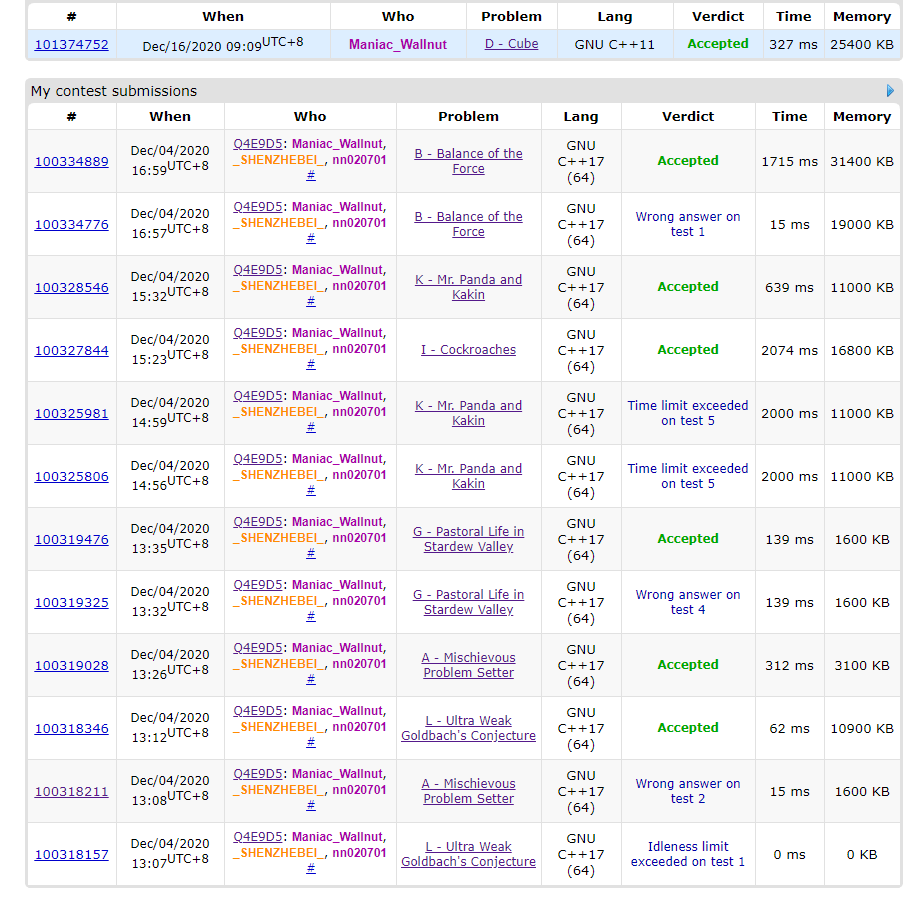The width and height of the screenshot is (916, 903).
Task: Open the I - Cockroaches problem link
Action: pos(468,350)
